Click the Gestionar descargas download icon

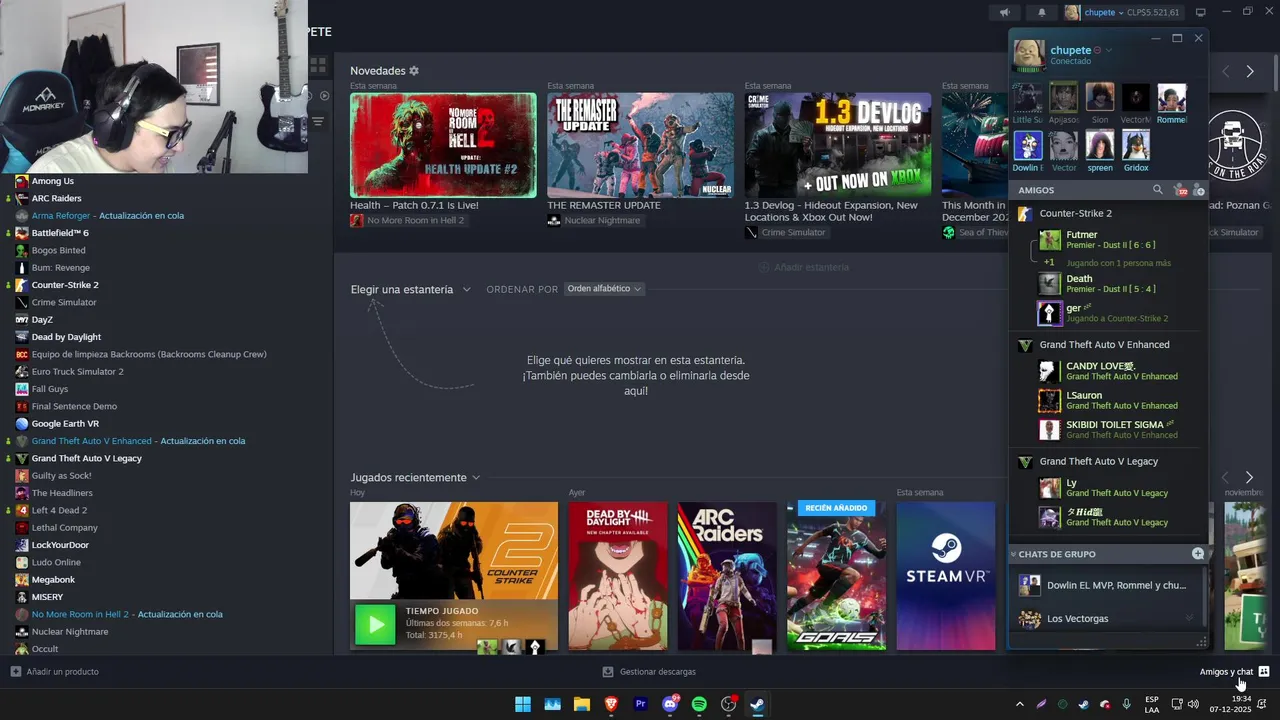pos(608,672)
